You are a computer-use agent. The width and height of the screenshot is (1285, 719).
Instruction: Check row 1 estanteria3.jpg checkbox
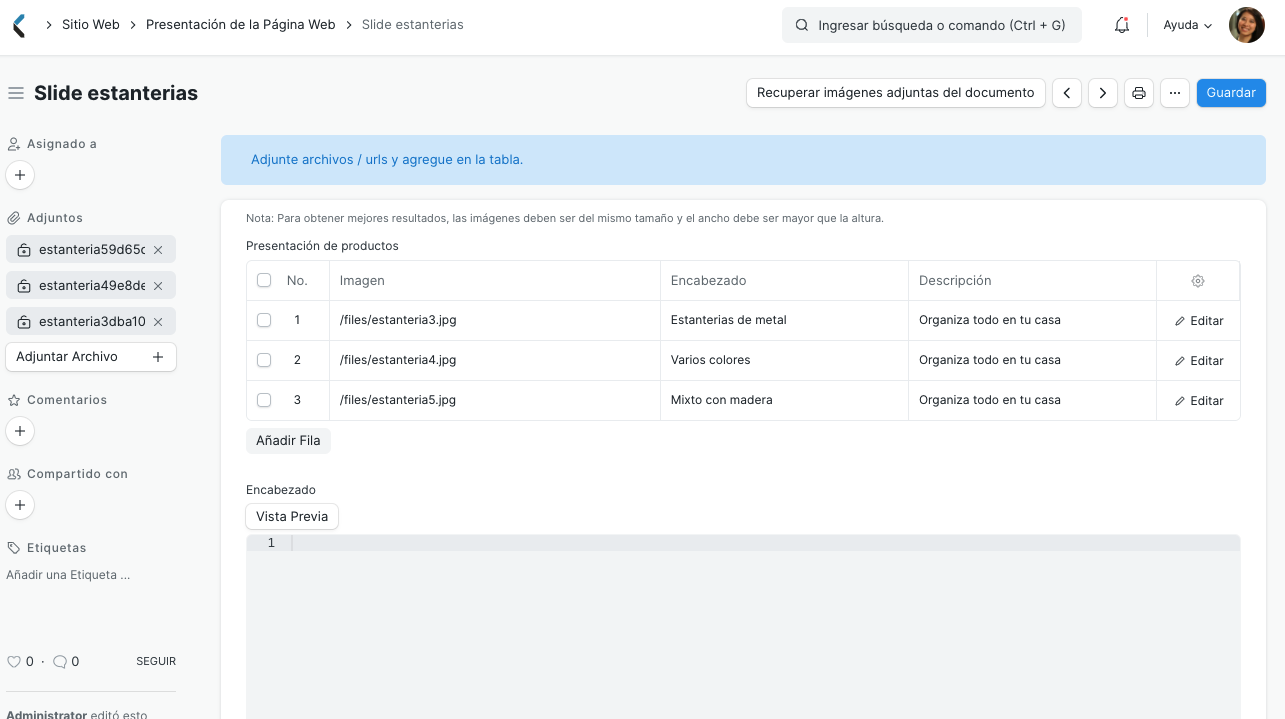tap(264, 320)
